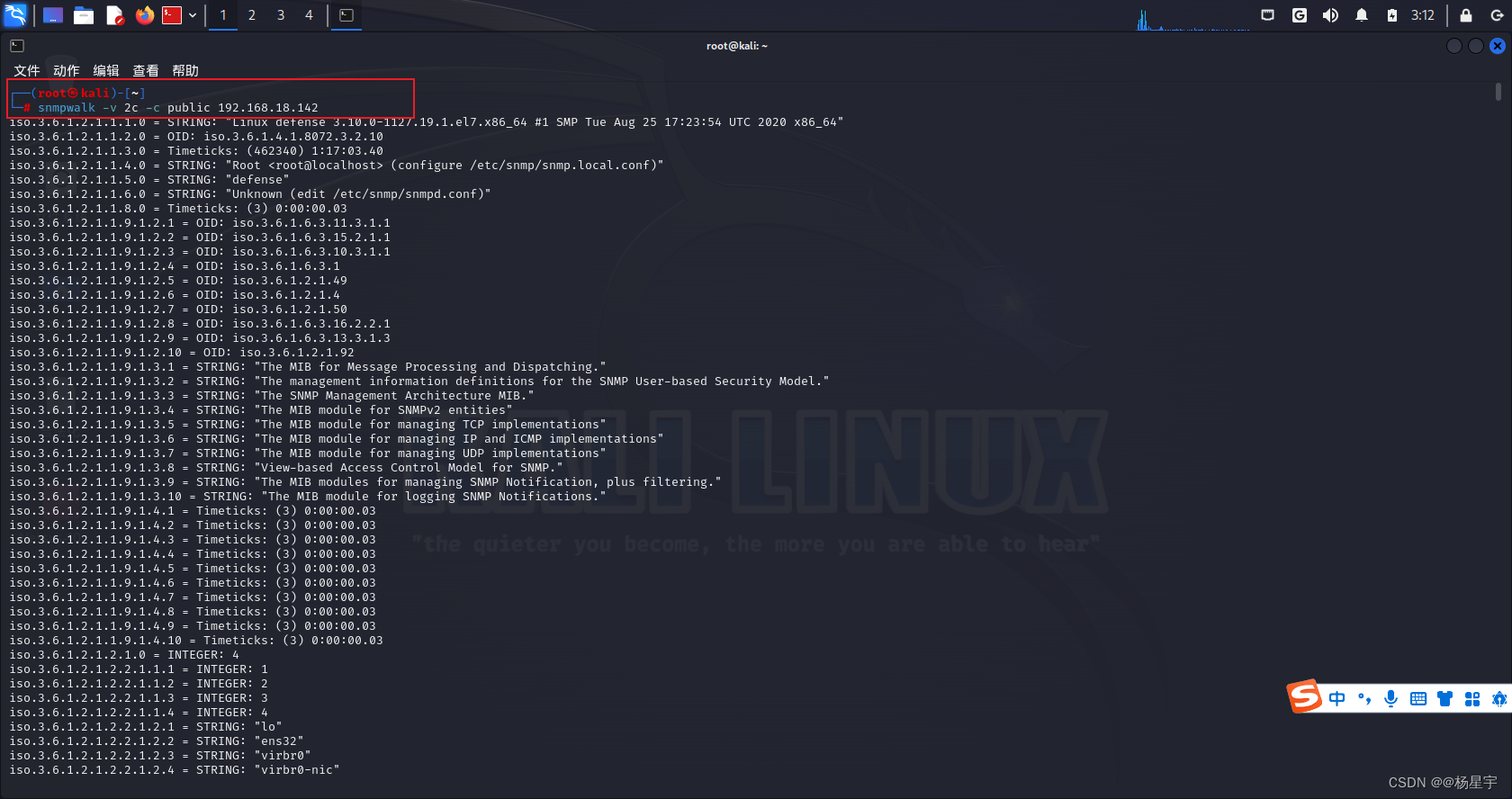Minimize the terminal window
This screenshot has height=799, width=1512.
point(1454,46)
